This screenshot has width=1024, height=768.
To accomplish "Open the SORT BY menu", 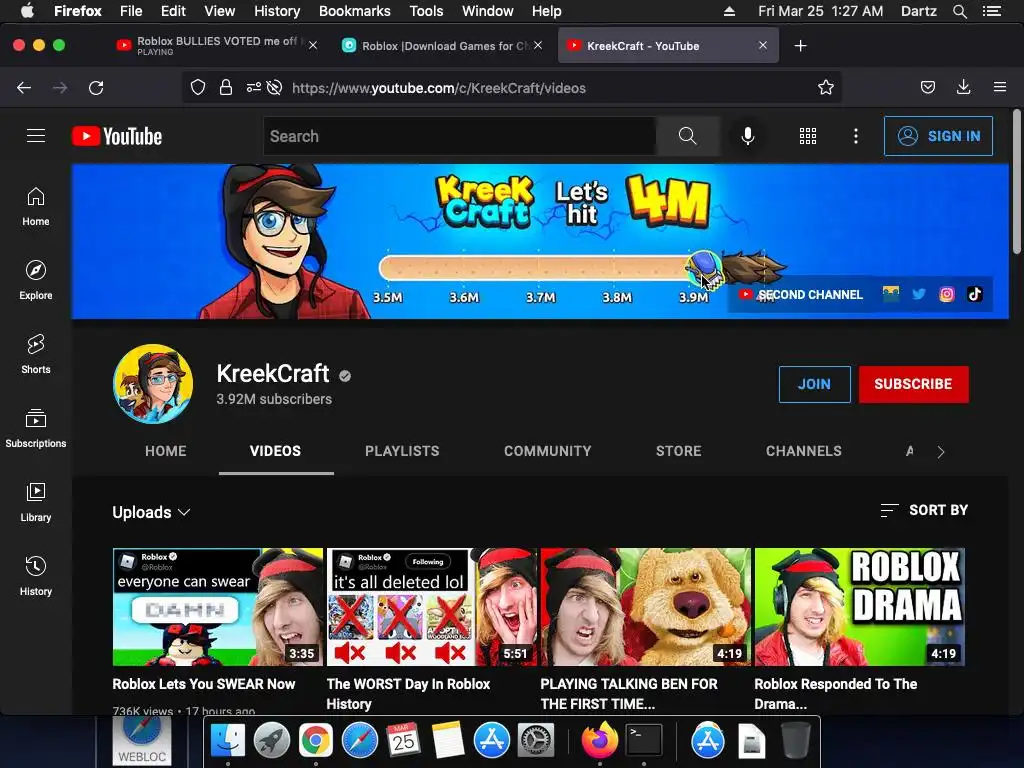I will tap(924, 510).
